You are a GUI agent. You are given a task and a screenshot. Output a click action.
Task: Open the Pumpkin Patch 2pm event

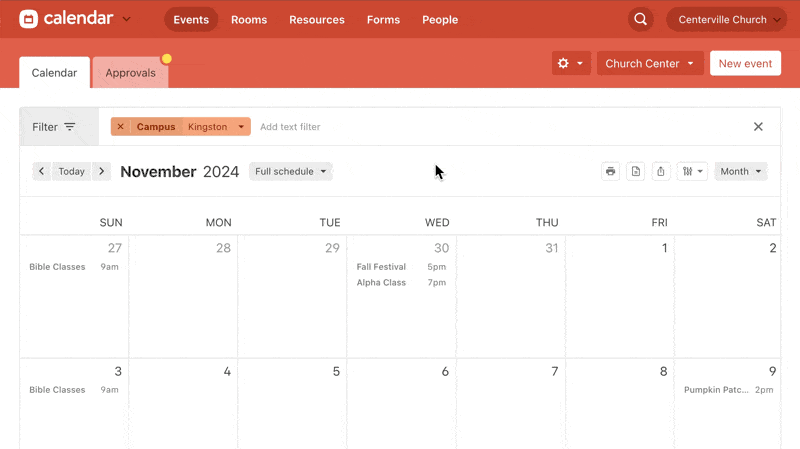click(x=729, y=390)
